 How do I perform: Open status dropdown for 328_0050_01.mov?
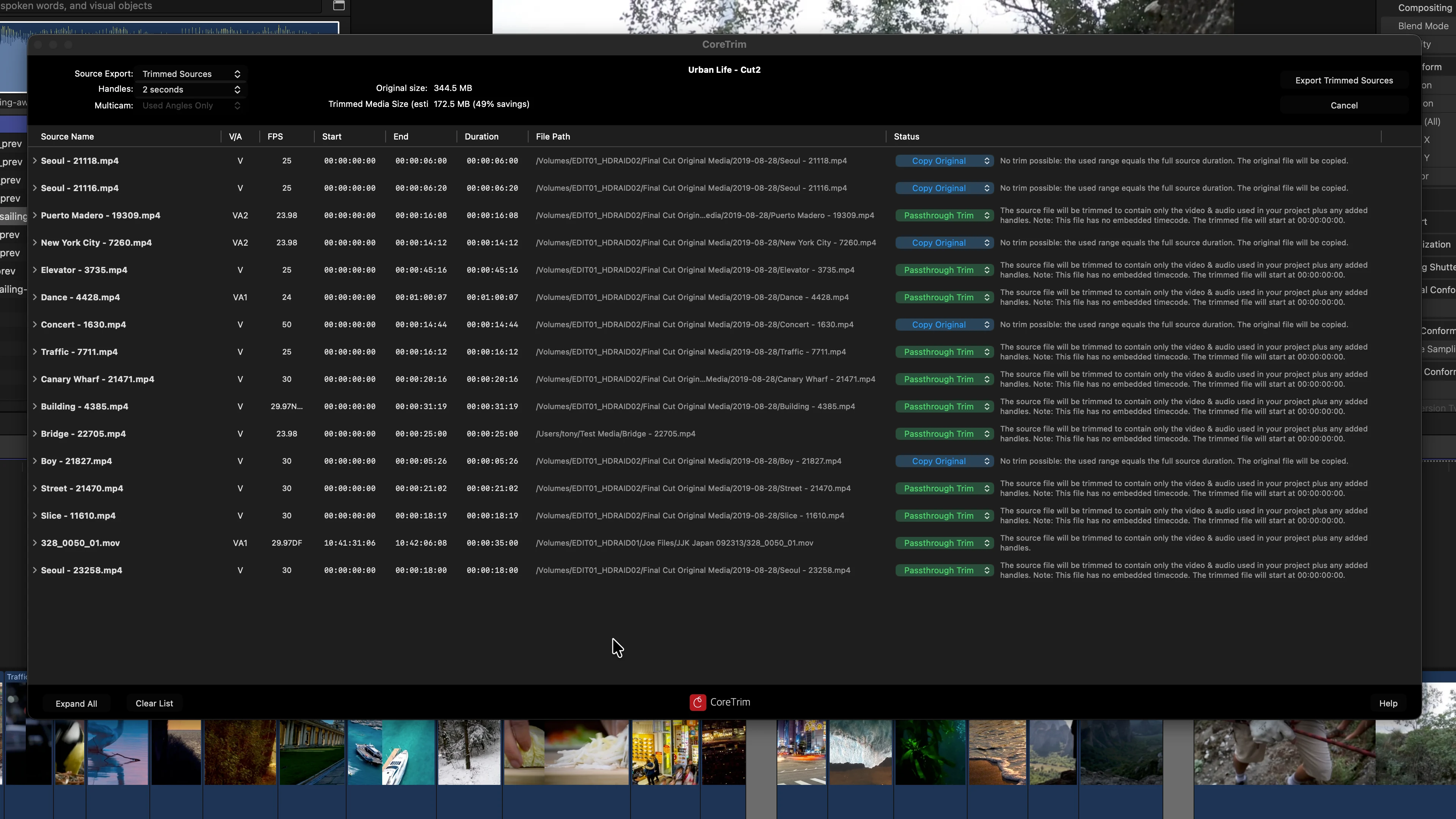[x=945, y=543]
